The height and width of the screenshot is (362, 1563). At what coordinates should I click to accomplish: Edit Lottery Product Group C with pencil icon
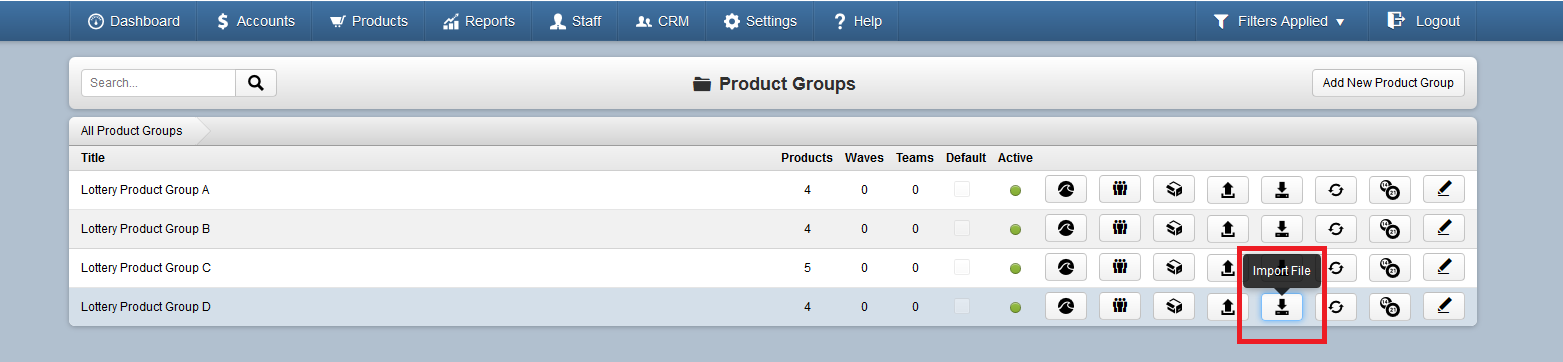(x=1444, y=267)
